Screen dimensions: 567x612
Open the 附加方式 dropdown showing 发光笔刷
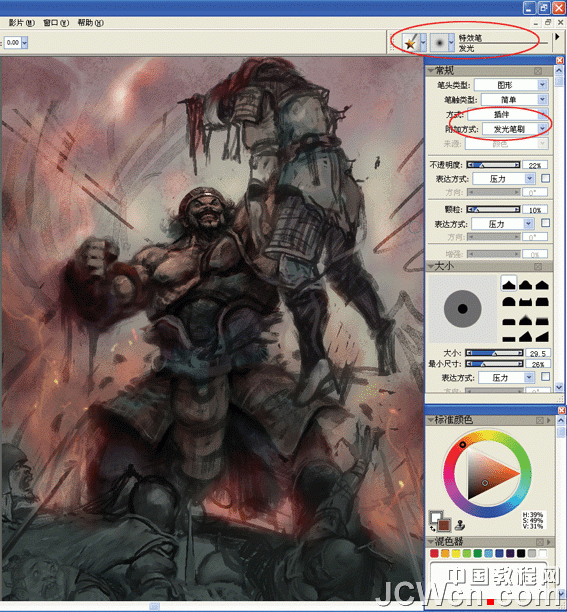click(x=515, y=129)
